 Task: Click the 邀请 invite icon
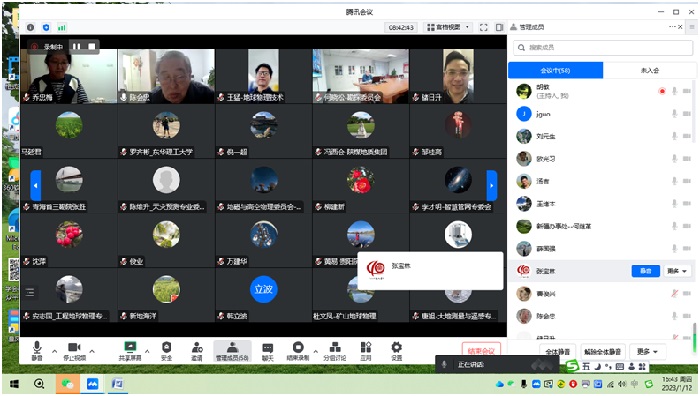coord(197,350)
